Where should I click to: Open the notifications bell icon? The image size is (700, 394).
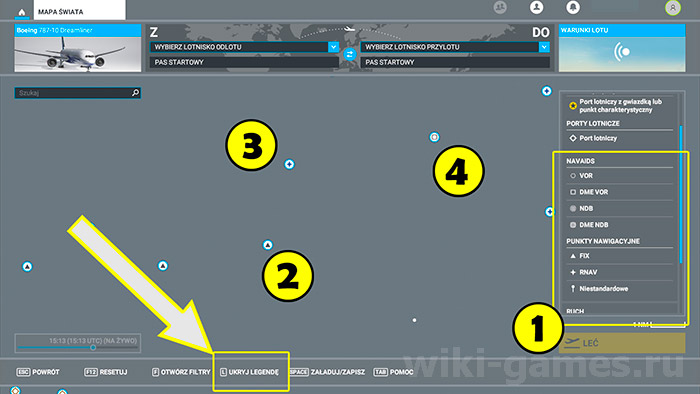click(x=573, y=7)
